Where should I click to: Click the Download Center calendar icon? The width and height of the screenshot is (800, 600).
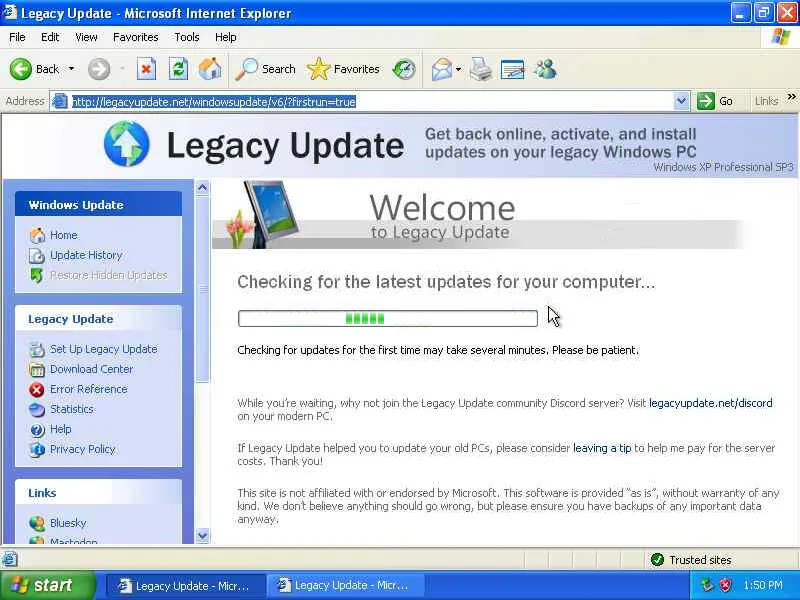(37, 369)
